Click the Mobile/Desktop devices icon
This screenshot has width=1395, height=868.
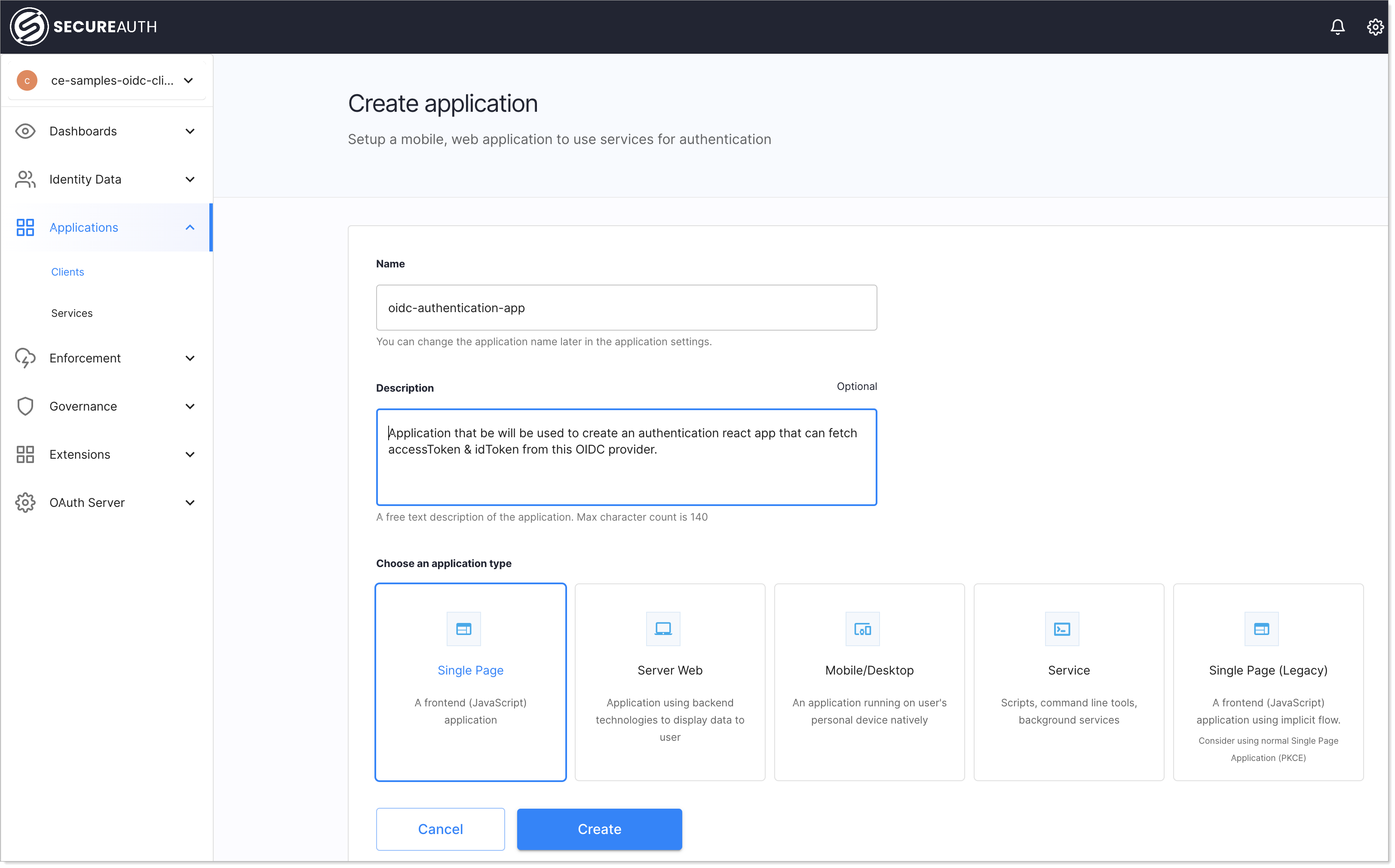coord(863,629)
